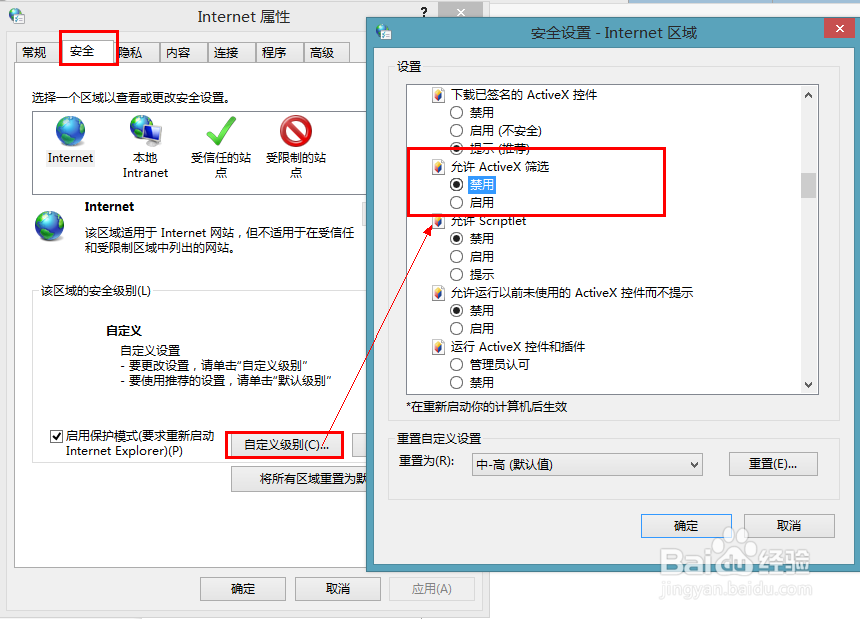Viewport: 860px width, 619px height.
Task: Click the settings list scrollbar thumb
Action: (x=808, y=185)
